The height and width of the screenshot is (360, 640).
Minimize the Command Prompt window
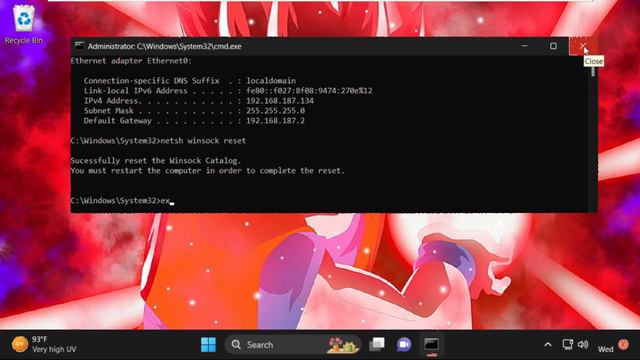(x=524, y=46)
